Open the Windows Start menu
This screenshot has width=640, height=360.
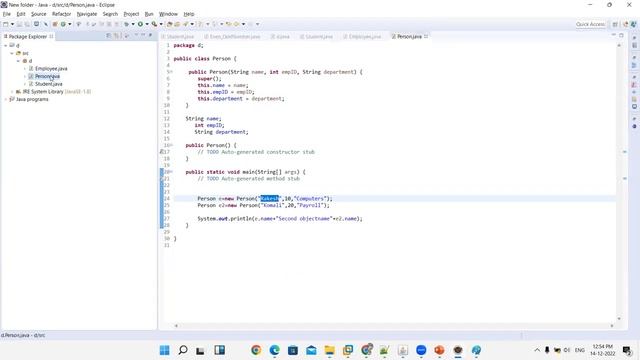(164, 350)
